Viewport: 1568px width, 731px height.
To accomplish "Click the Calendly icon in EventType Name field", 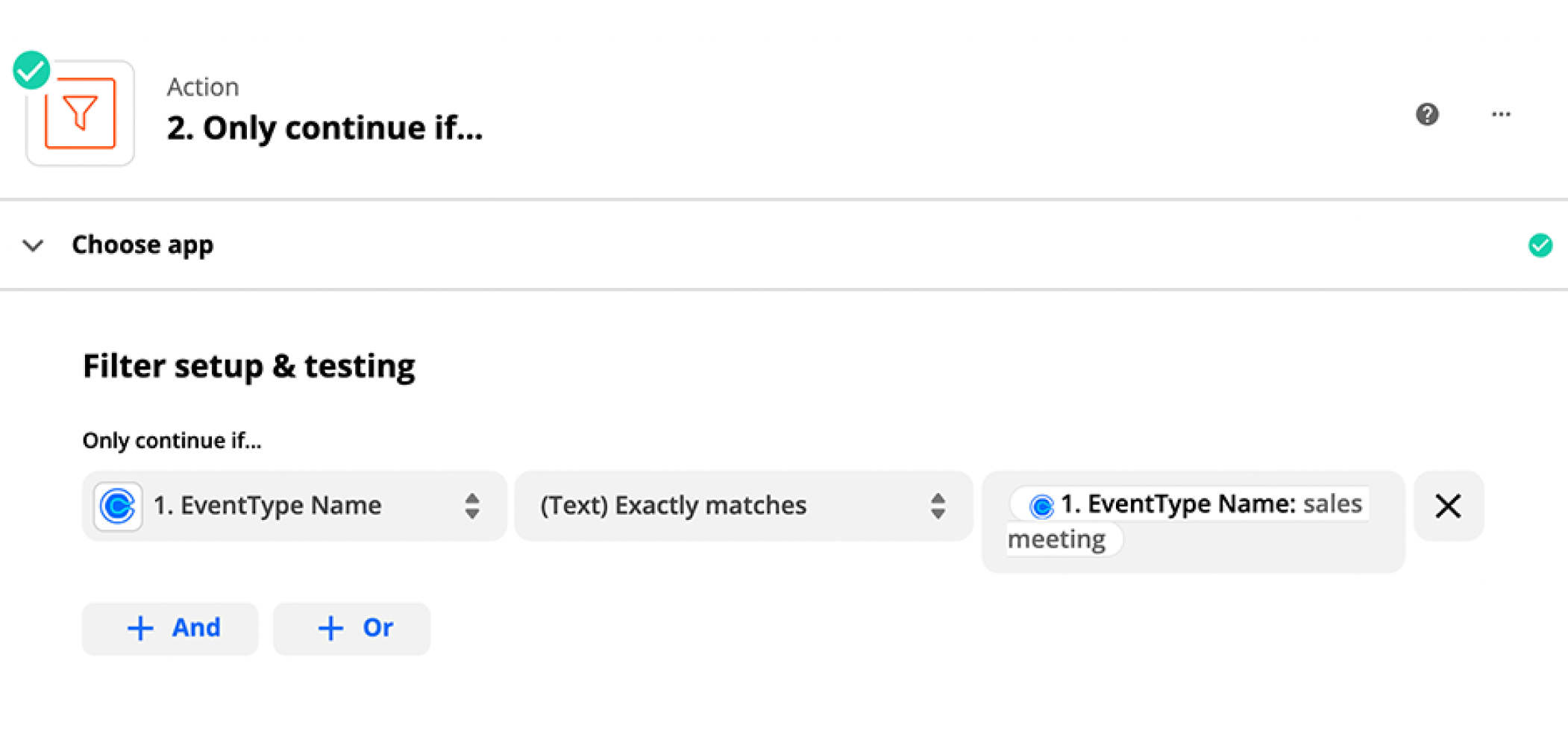I will pyautogui.click(x=118, y=506).
